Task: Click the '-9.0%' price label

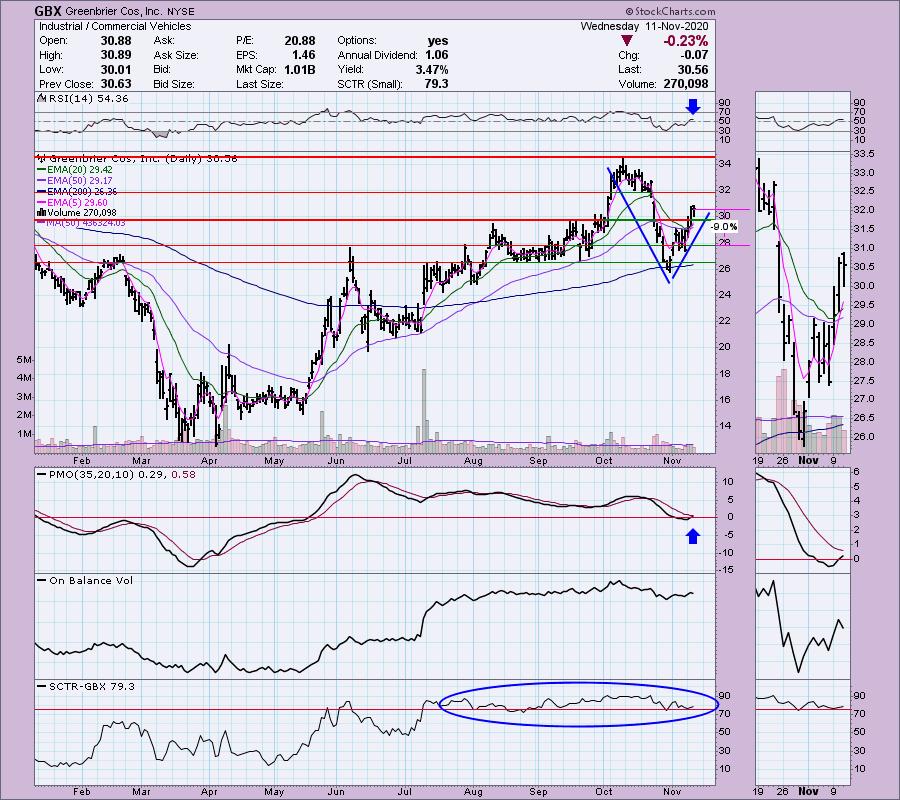Action: point(724,227)
